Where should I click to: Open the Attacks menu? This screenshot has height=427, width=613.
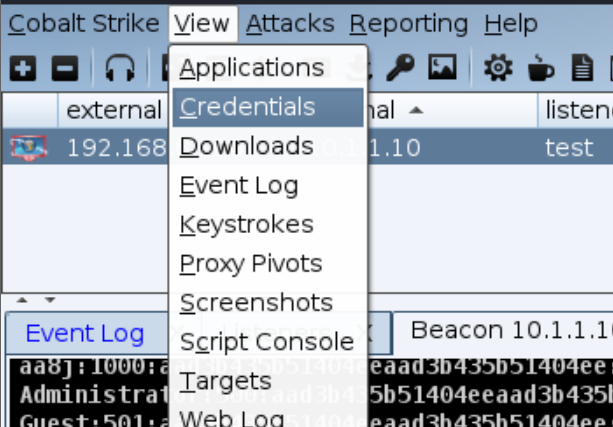[290, 23]
